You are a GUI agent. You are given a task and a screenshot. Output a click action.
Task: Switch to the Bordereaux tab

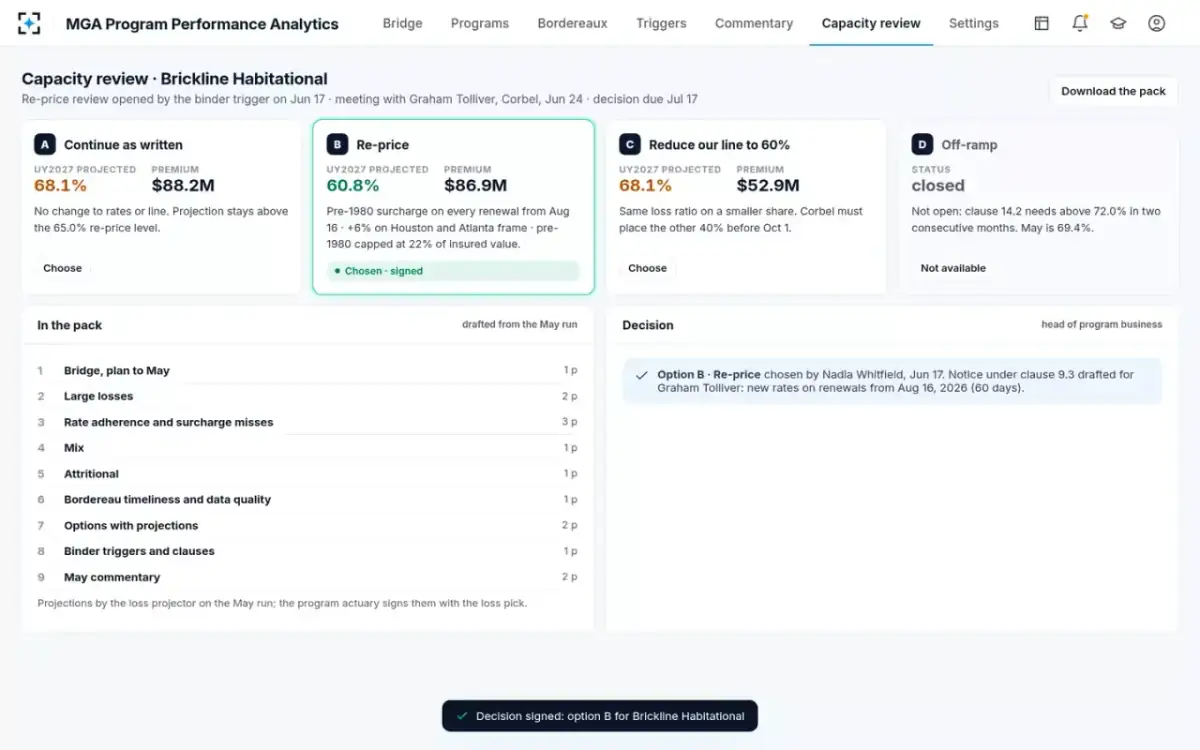pyautogui.click(x=572, y=23)
